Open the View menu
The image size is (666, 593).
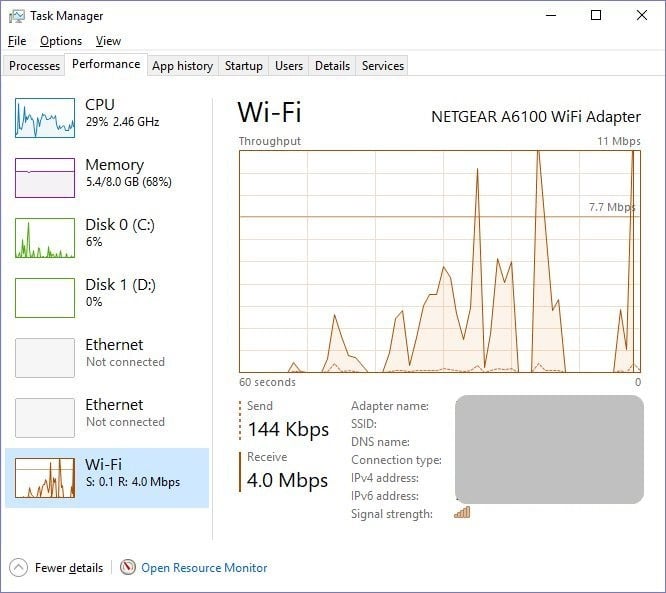pyautogui.click(x=108, y=41)
